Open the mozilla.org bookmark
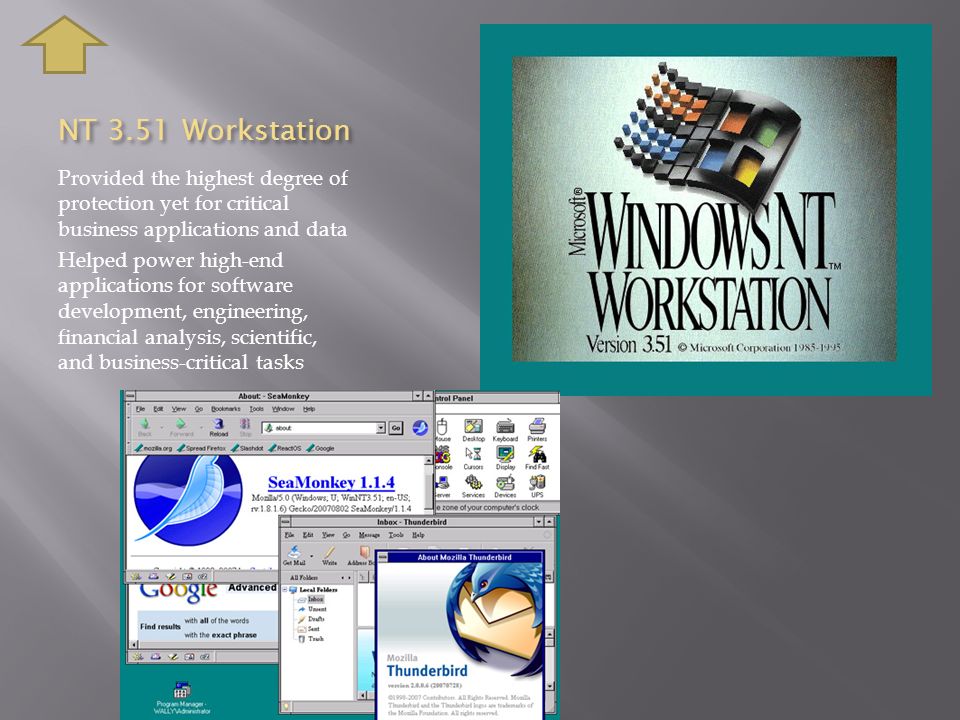 pyautogui.click(x=154, y=448)
